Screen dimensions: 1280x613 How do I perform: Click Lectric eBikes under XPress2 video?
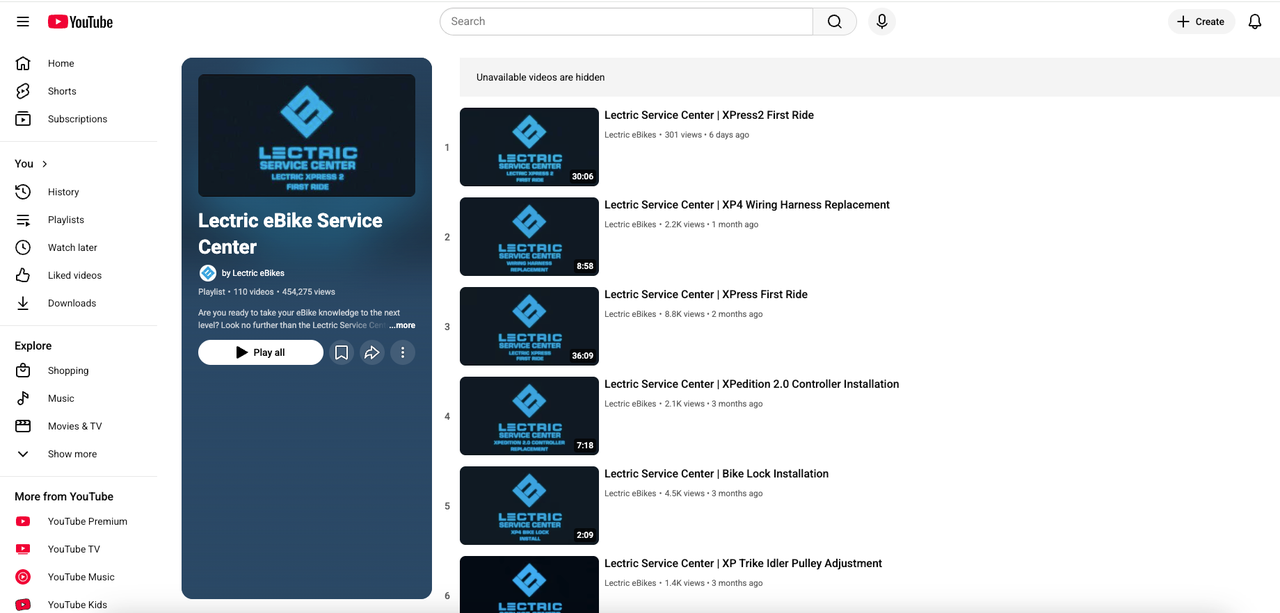(630, 135)
